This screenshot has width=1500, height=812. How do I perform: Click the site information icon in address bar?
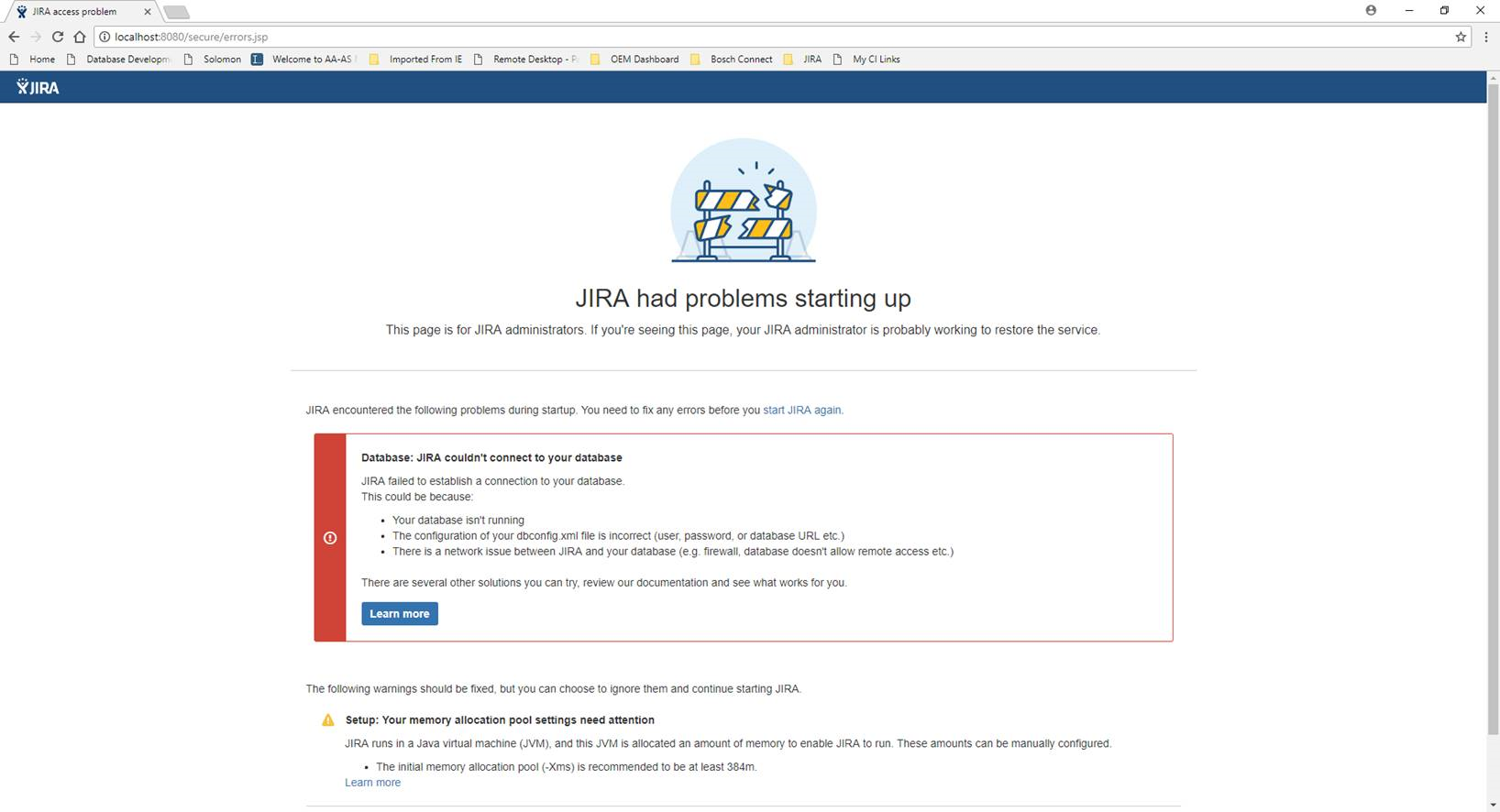[x=104, y=37]
